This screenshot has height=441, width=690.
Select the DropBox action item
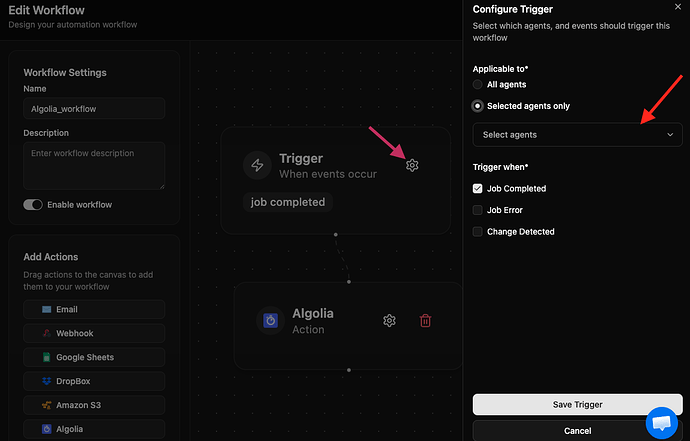pyautogui.click(x=94, y=381)
